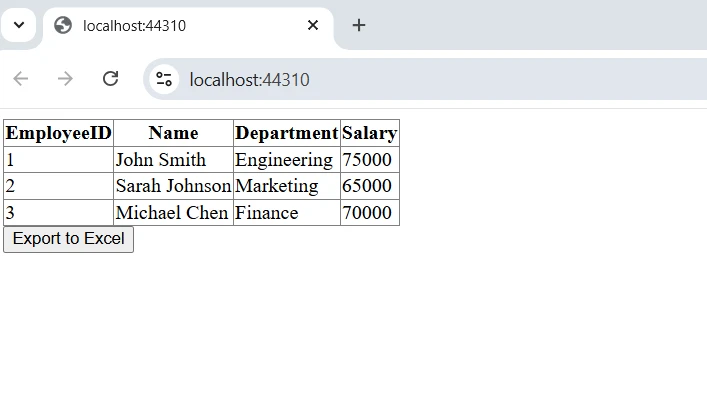The image size is (707, 410).
Task: Select the Michael Chen cell
Action: click(165, 213)
